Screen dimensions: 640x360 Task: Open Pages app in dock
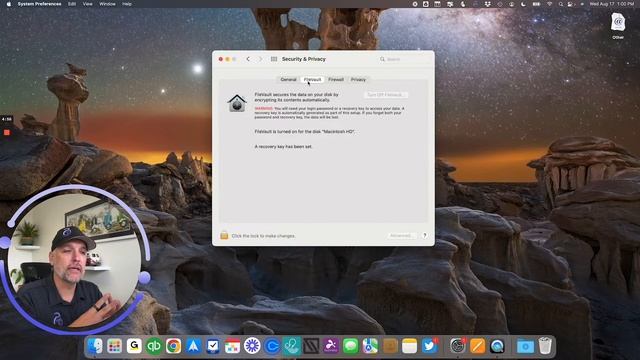click(477, 346)
